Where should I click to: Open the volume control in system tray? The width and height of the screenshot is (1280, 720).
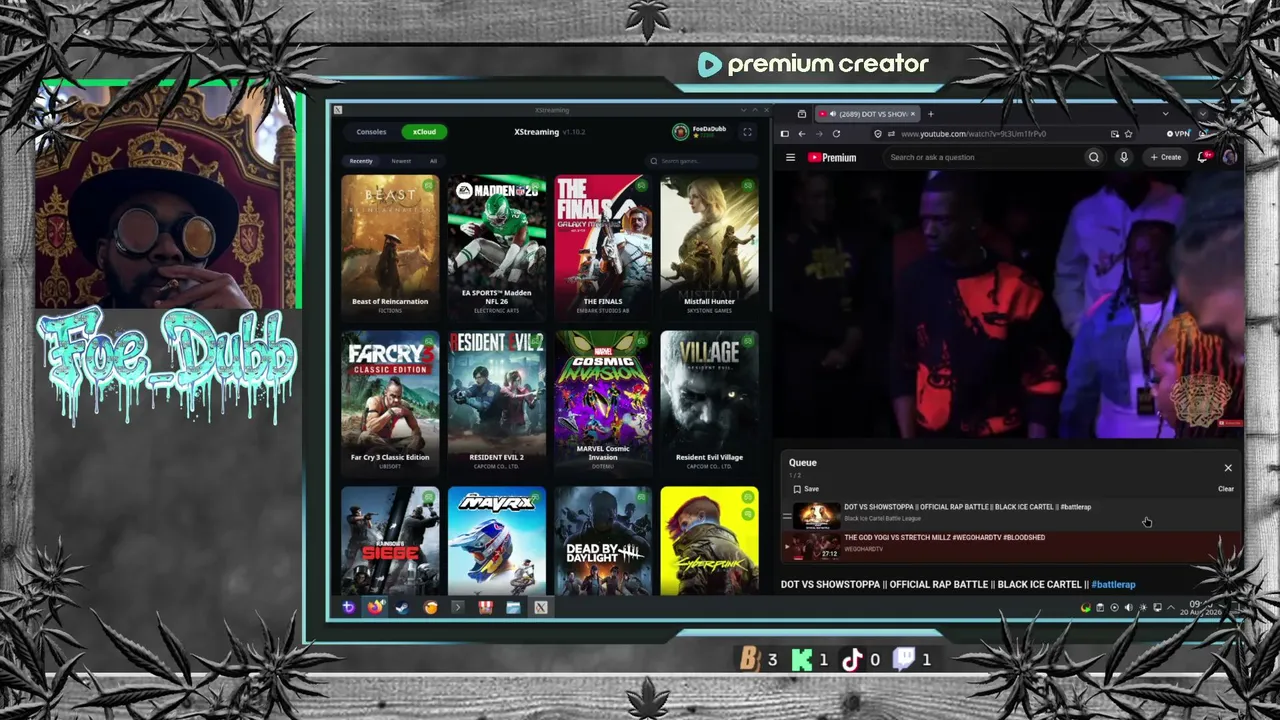pyautogui.click(x=1128, y=608)
